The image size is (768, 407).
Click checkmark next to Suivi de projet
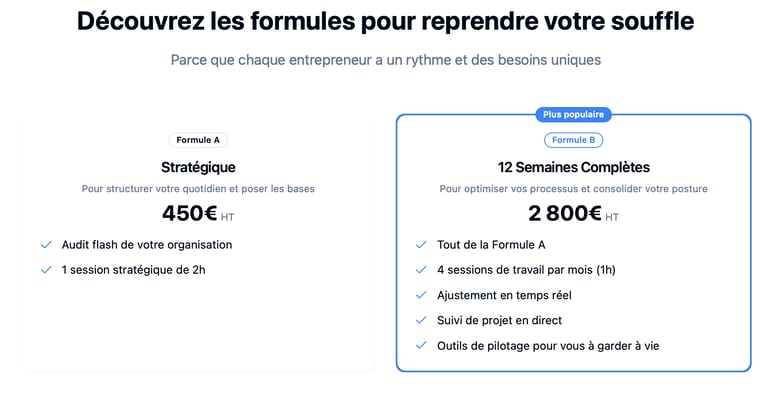[421, 321]
